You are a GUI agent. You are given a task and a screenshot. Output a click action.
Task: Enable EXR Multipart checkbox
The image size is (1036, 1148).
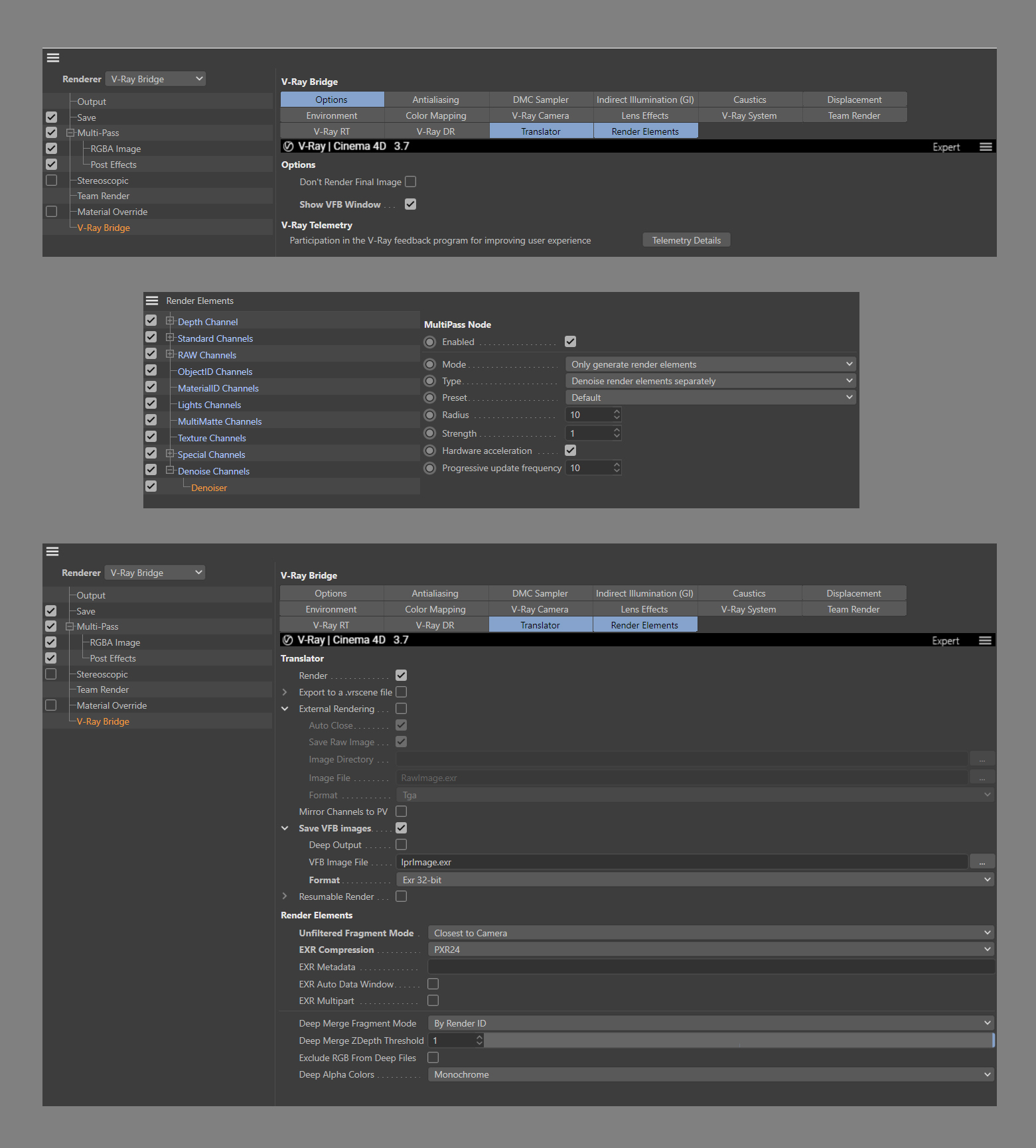pyautogui.click(x=433, y=1000)
